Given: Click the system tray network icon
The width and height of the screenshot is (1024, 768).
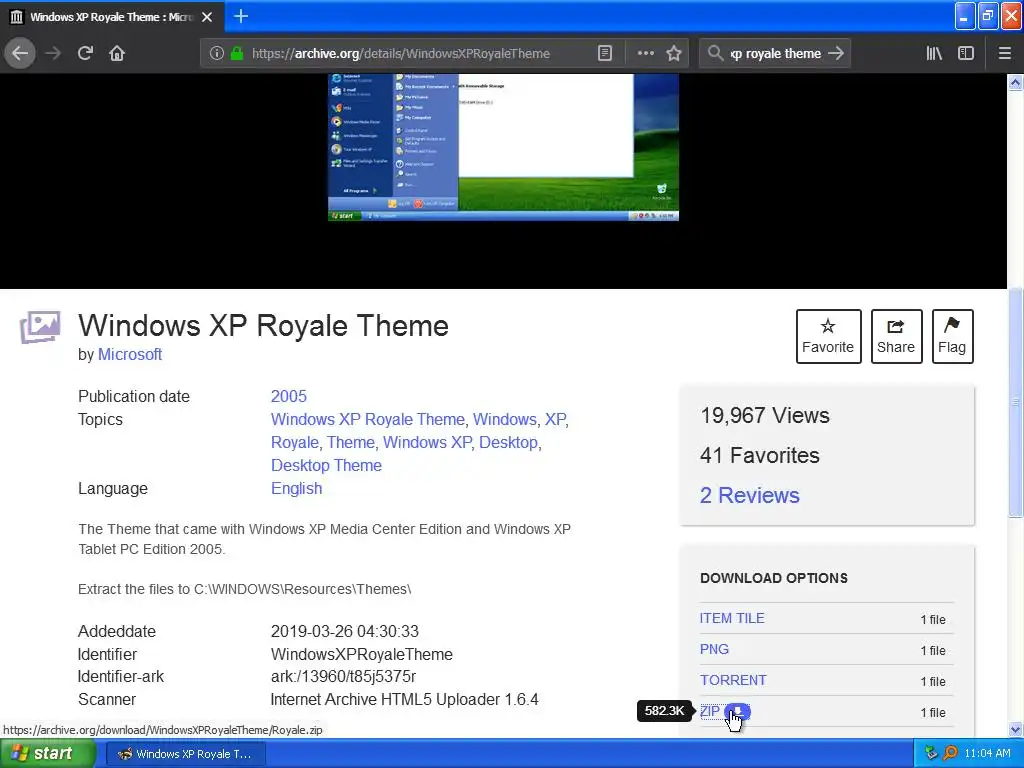Looking at the screenshot, I should tap(931, 754).
